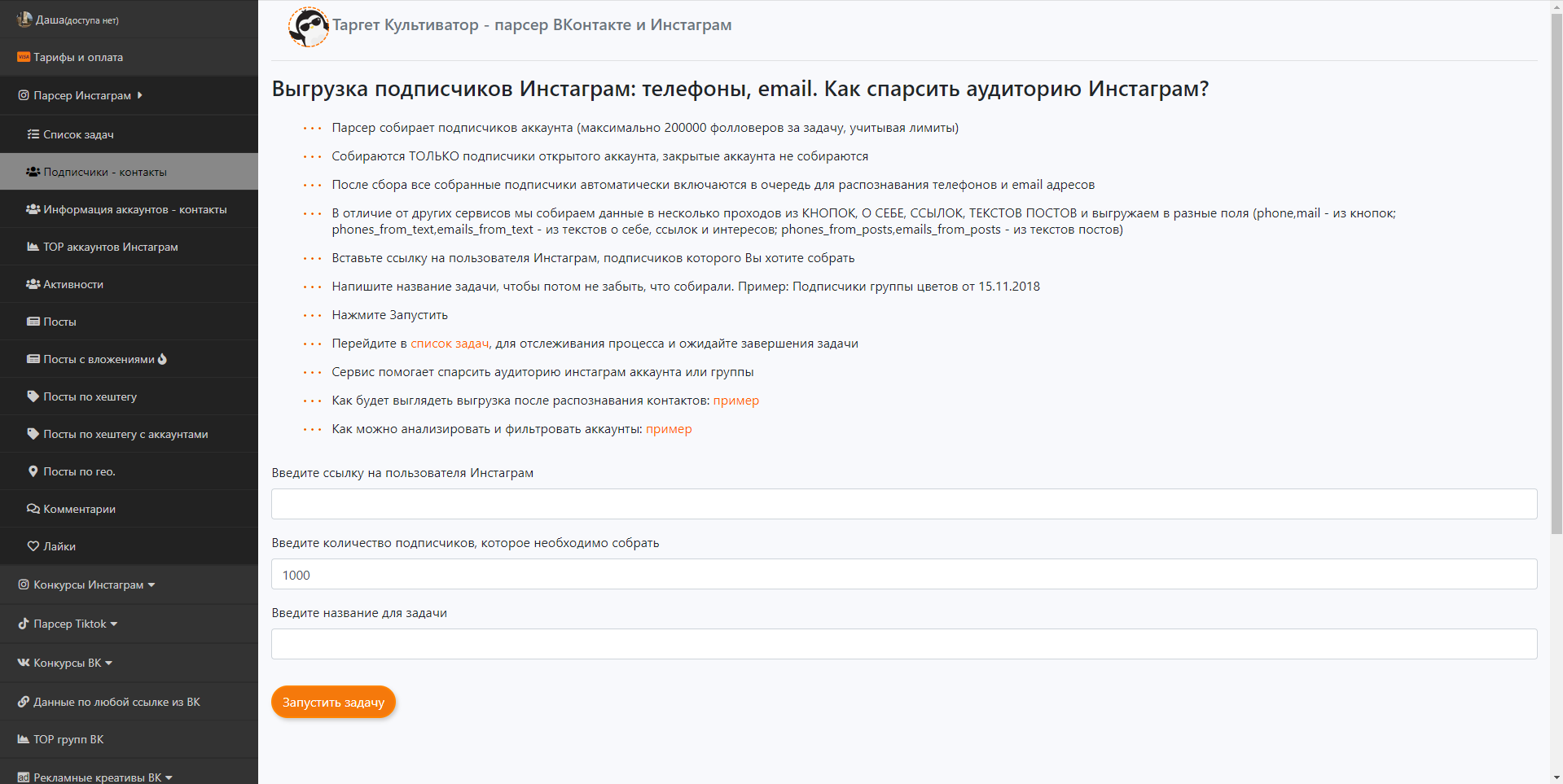The height and width of the screenshot is (784, 1563).
Task: Click the heart icon beside Лайки
Action: [33, 546]
